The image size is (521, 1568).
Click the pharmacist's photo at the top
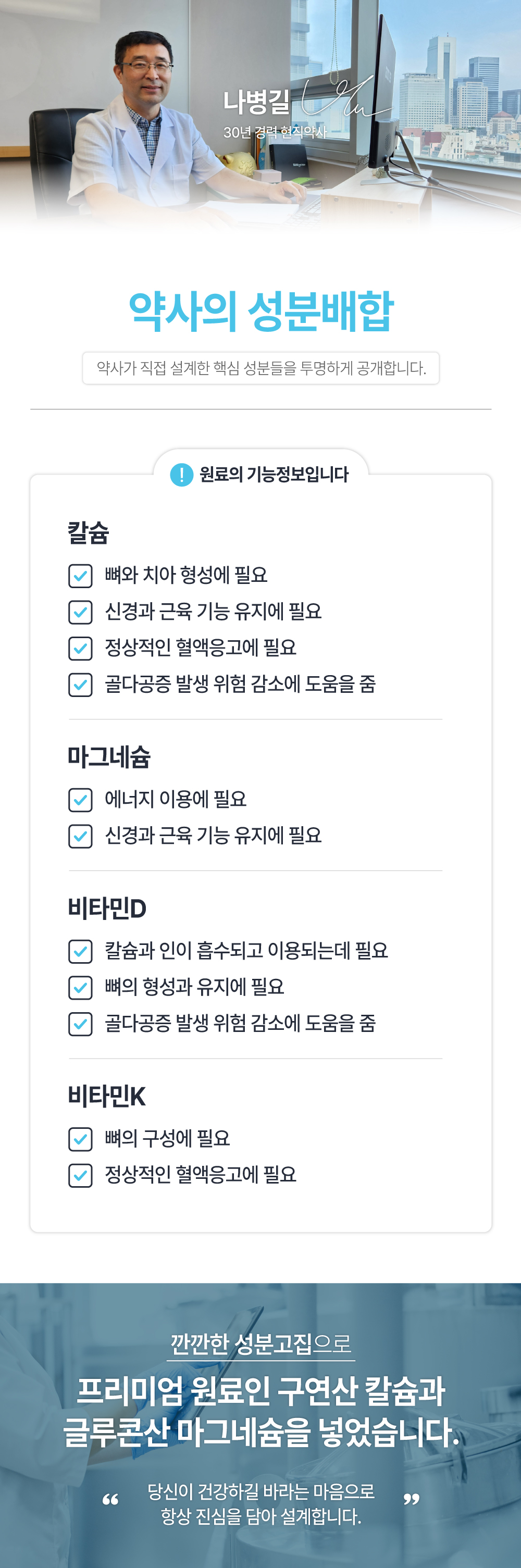[146, 122]
